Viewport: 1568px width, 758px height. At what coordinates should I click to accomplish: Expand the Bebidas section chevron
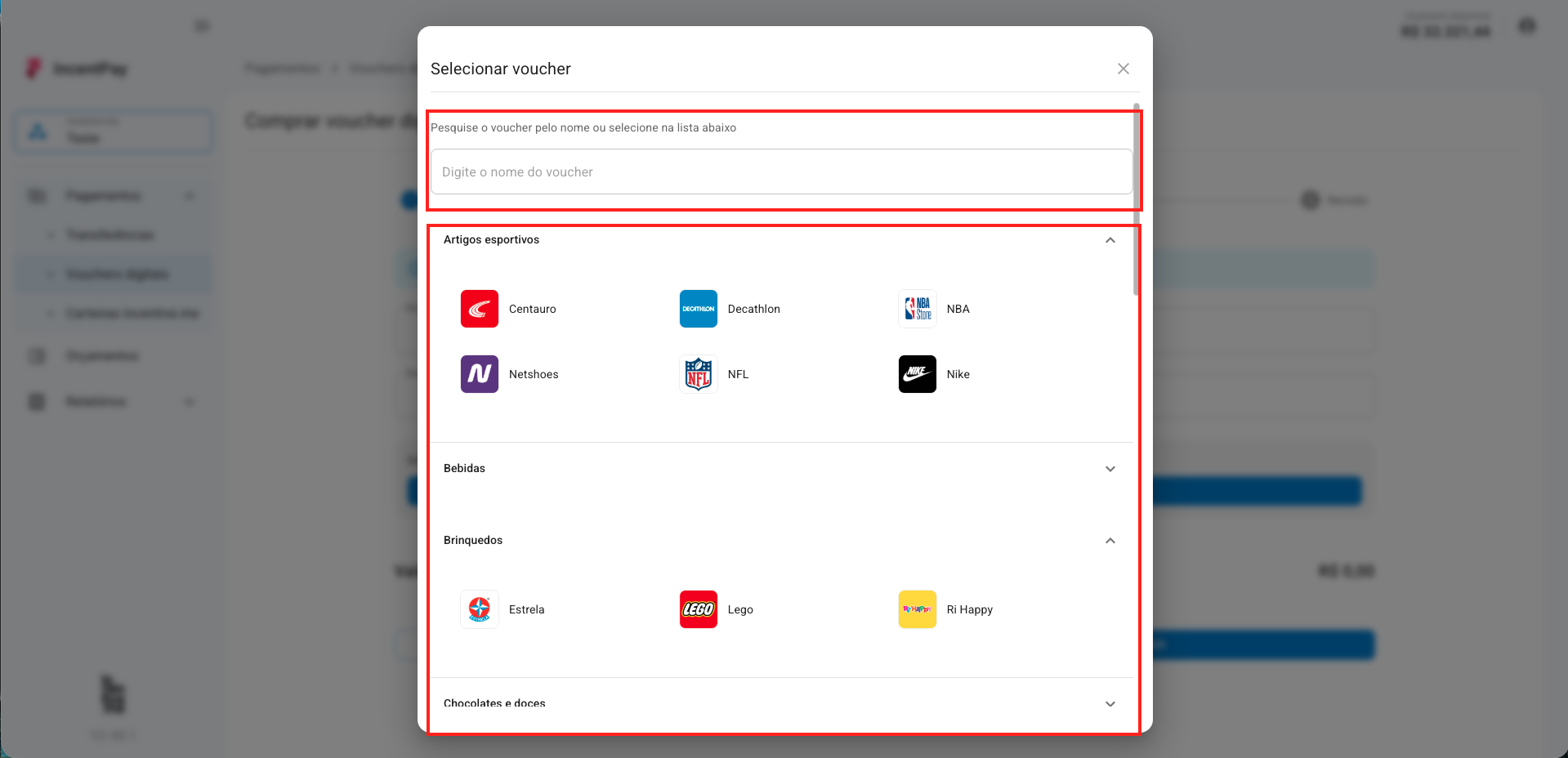click(x=1110, y=469)
